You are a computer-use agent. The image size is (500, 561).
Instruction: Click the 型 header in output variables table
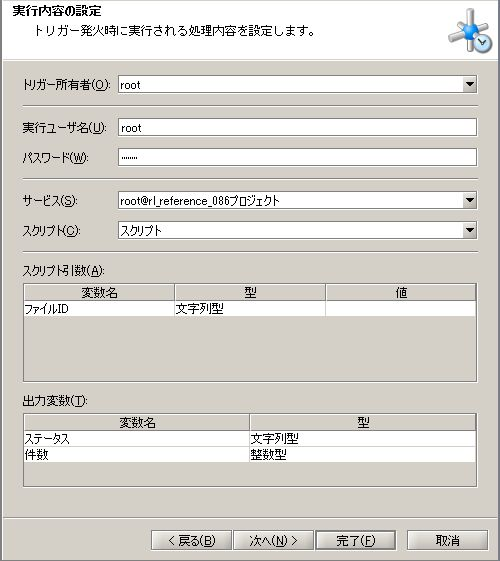363,422
